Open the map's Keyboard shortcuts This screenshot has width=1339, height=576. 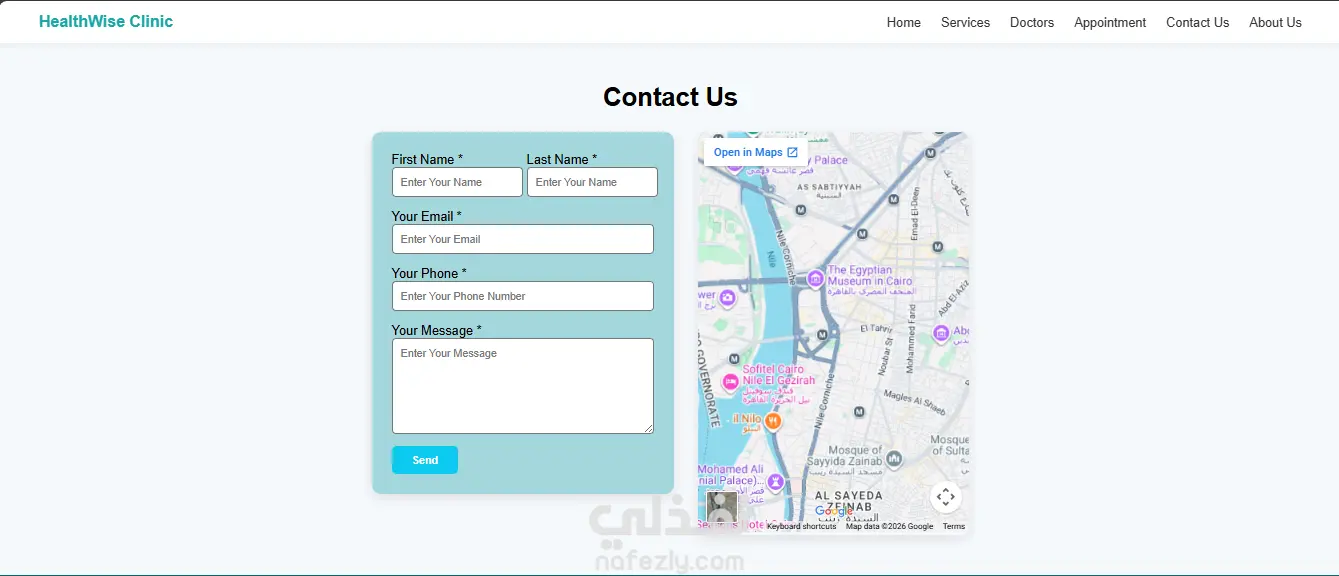click(x=801, y=526)
